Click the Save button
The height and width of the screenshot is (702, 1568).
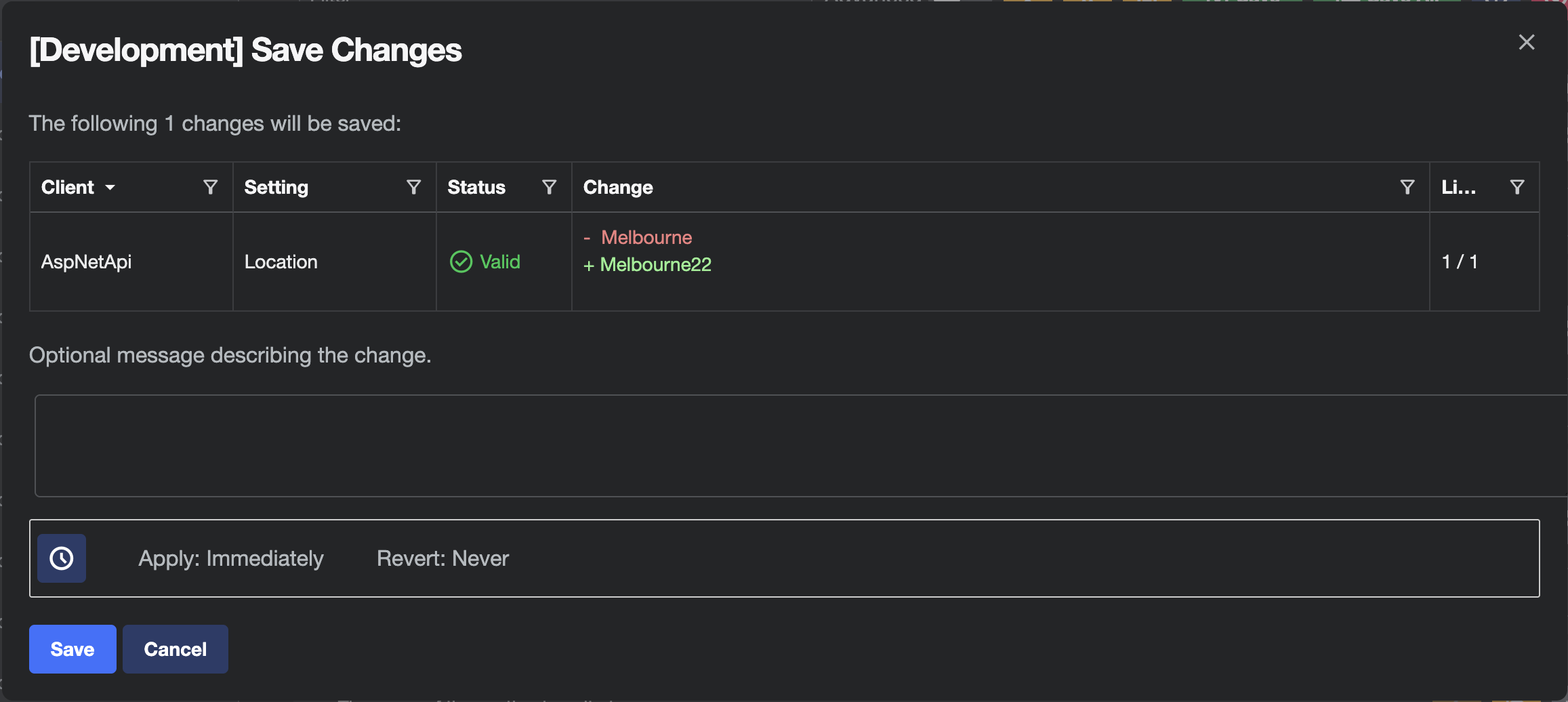coord(73,649)
